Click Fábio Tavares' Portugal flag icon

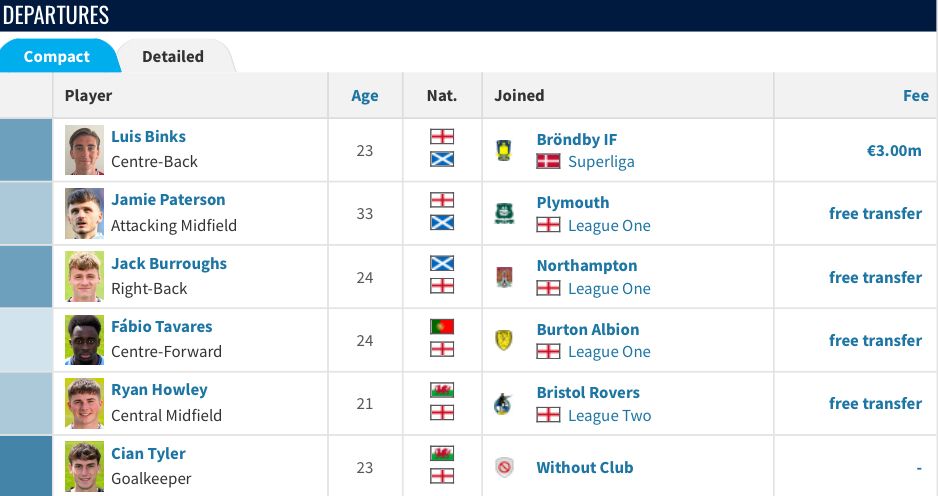coord(442,327)
